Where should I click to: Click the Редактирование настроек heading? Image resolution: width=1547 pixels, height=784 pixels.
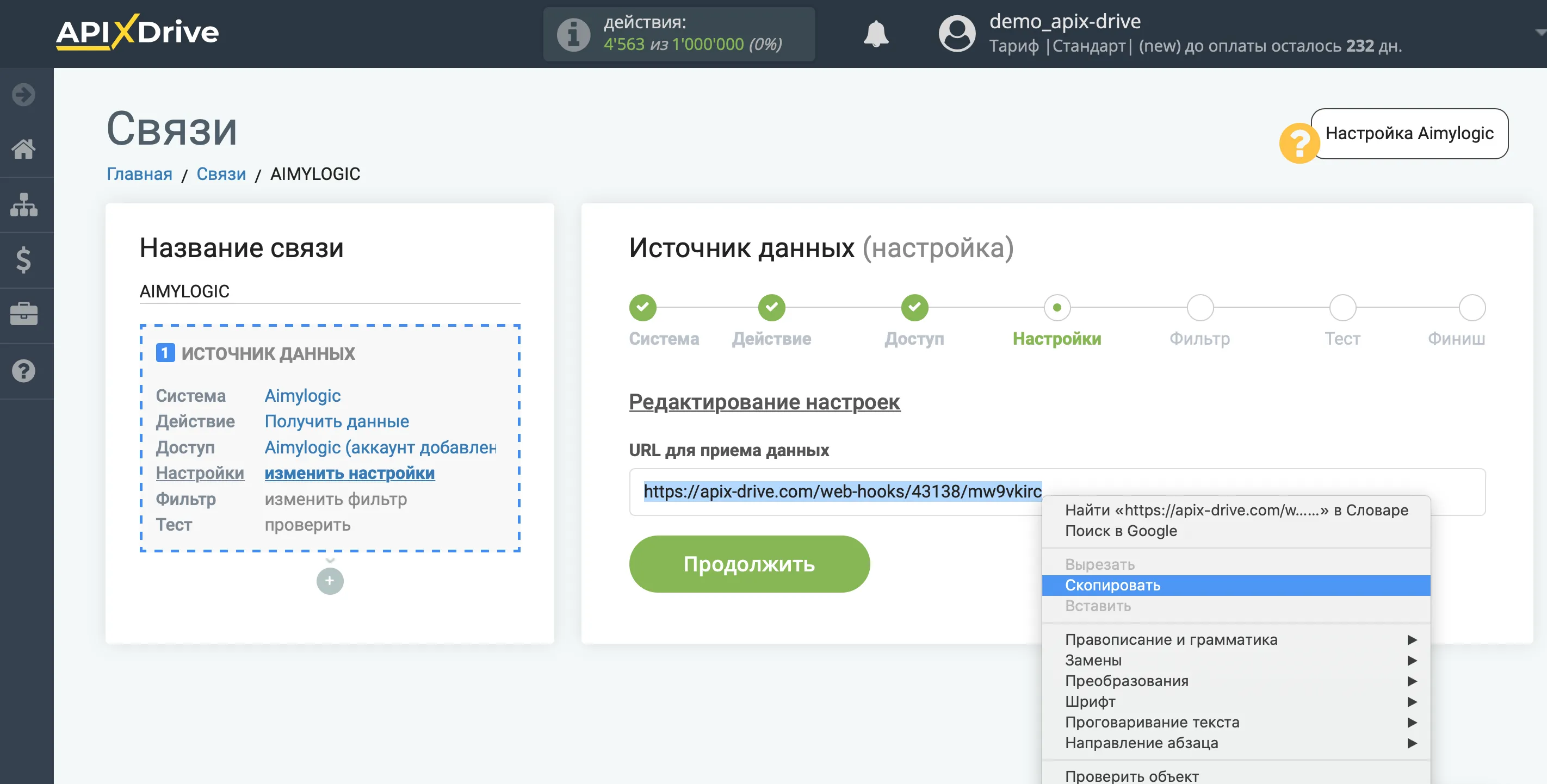(764, 402)
